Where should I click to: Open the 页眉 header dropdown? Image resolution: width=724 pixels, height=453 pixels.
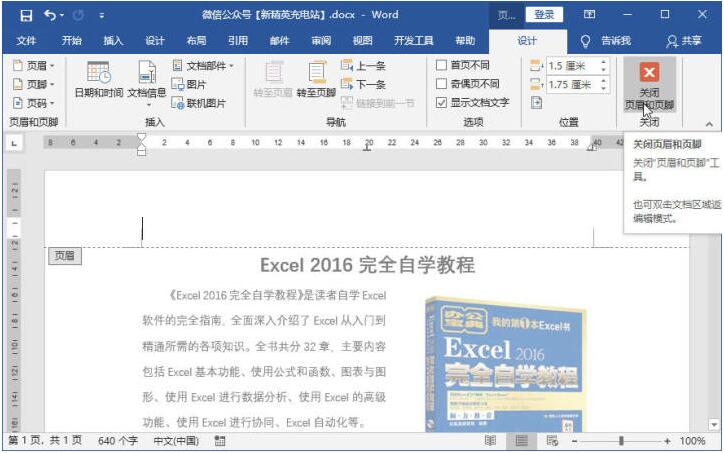pos(34,66)
